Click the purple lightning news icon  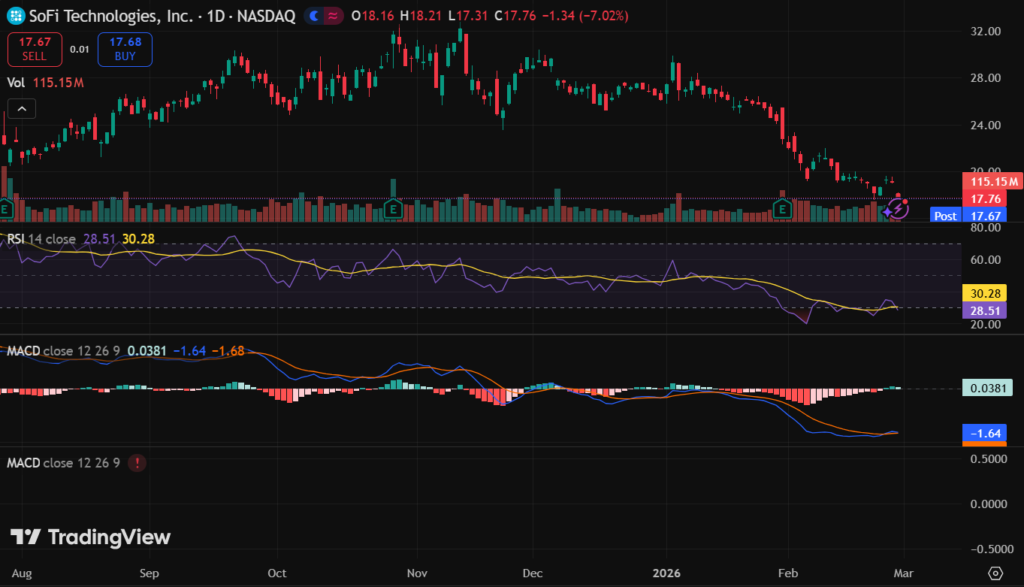coord(897,209)
